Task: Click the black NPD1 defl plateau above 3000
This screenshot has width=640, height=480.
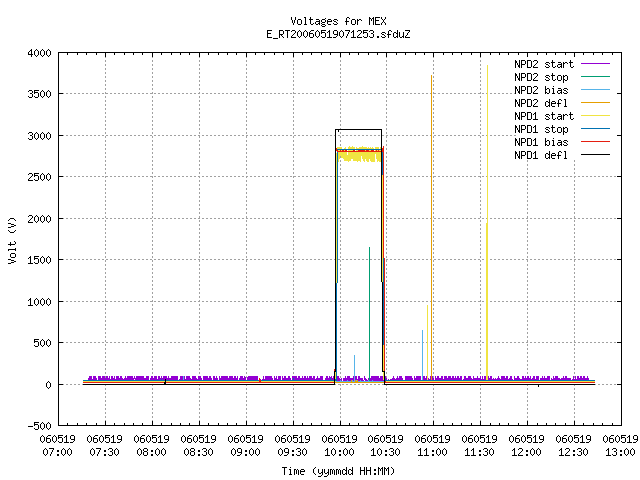Action: [x=359, y=130]
